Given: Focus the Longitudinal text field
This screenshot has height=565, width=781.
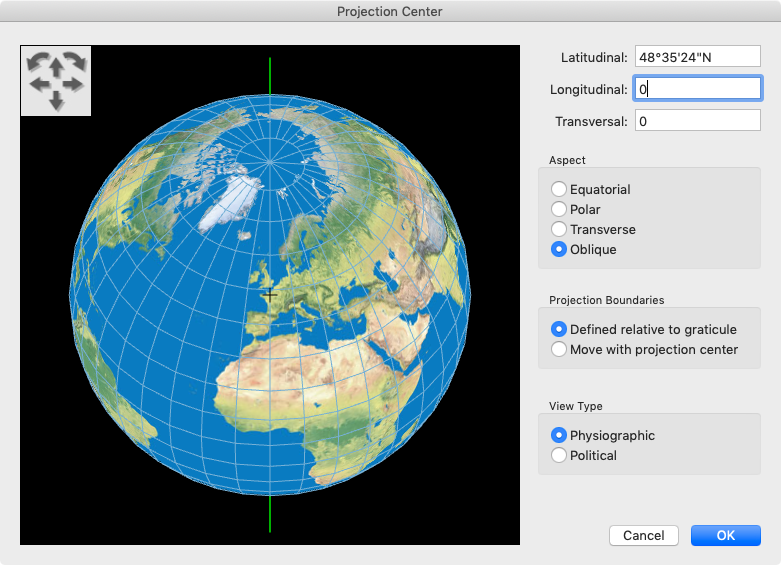Looking at the screenshot, I should pyautogui.click(x=698, y=89).
